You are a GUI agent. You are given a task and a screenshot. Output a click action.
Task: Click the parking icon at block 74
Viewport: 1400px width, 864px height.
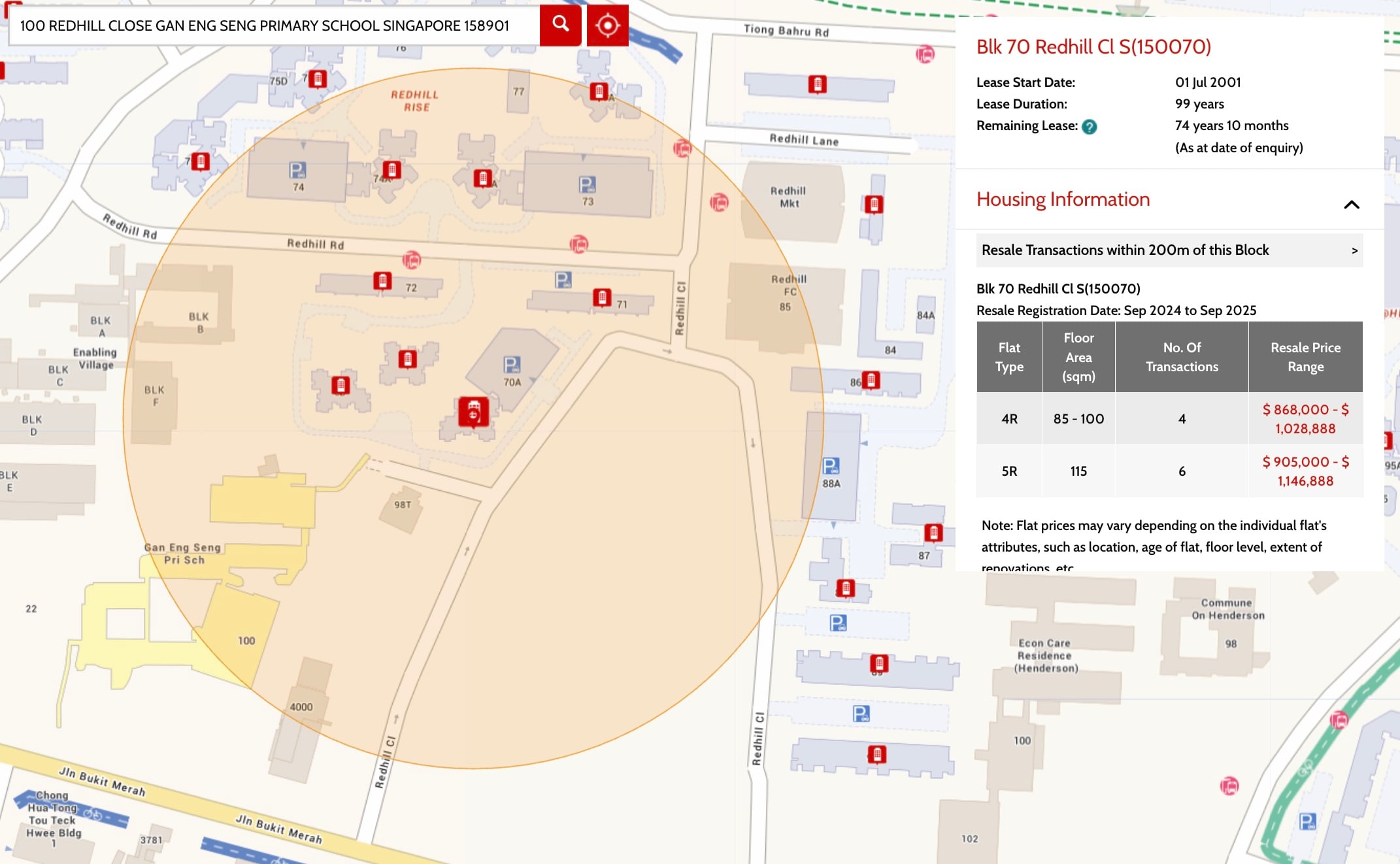click(297, 171)
